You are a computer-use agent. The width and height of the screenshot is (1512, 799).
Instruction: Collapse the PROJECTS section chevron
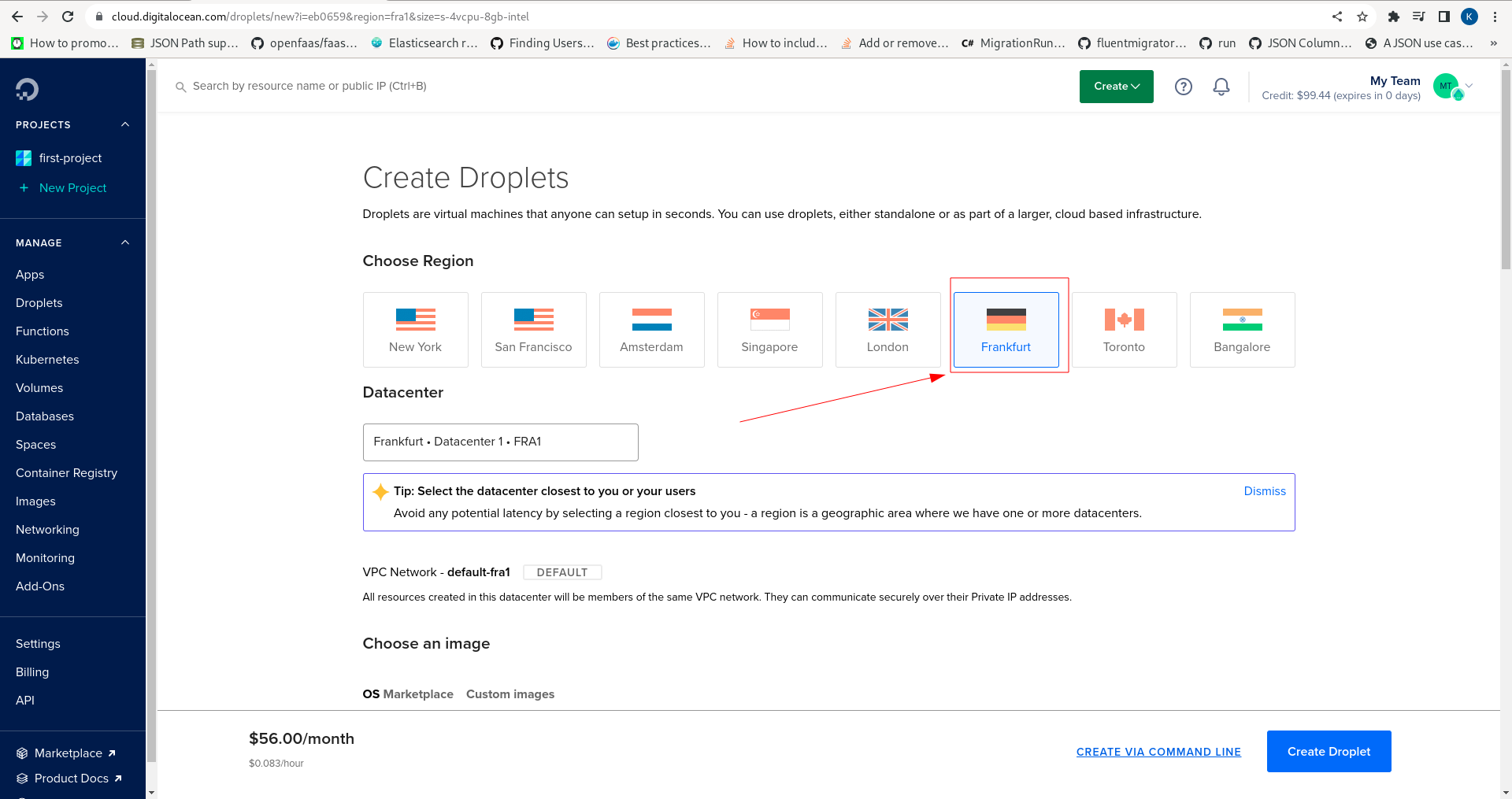click(x=124, y=124)
